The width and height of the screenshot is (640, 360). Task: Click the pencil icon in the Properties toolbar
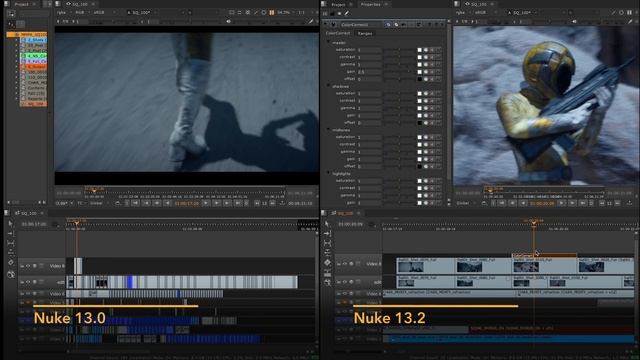coord(347,13)
